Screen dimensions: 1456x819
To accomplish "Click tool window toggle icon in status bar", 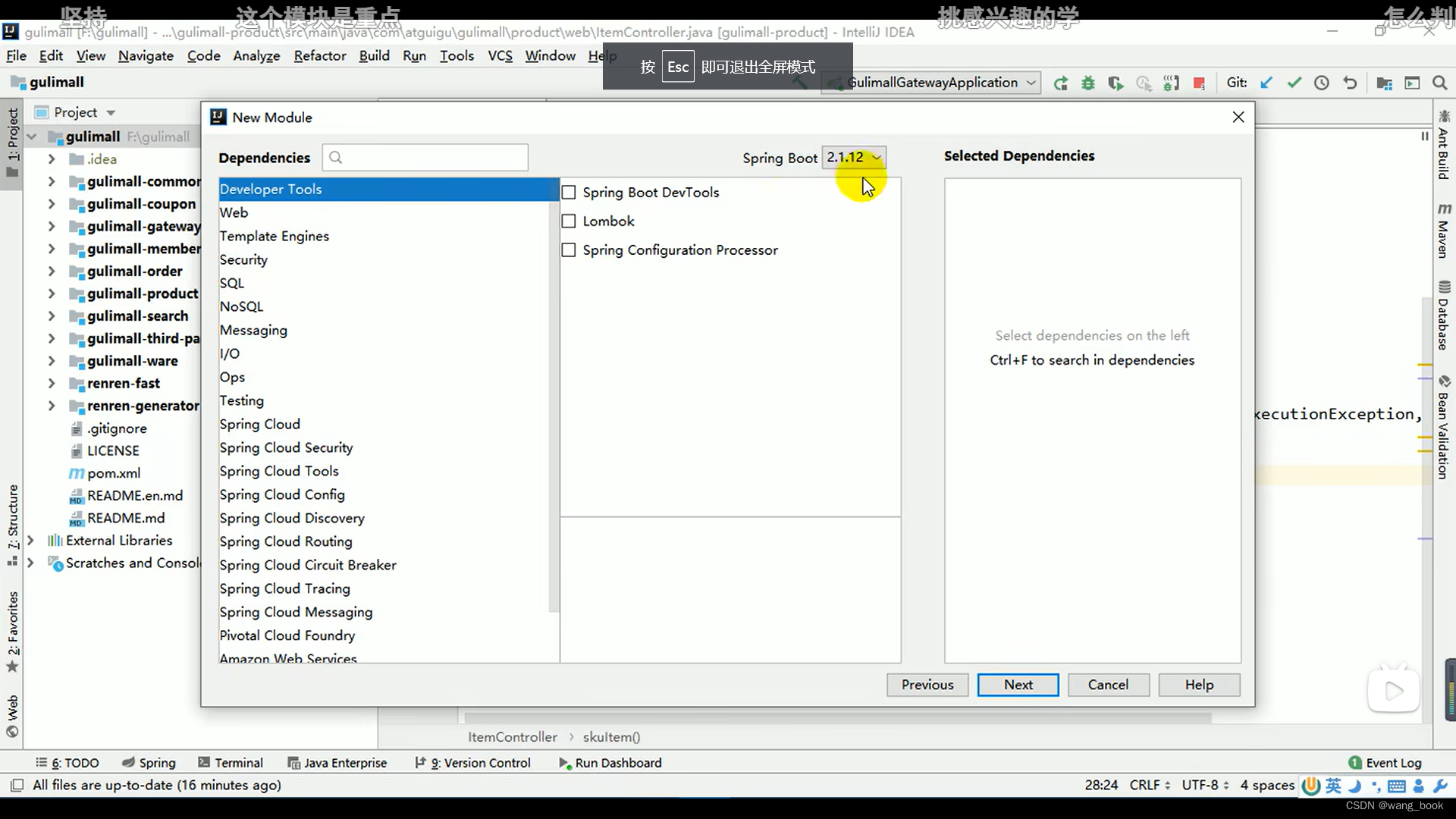I will pos(17,785).
